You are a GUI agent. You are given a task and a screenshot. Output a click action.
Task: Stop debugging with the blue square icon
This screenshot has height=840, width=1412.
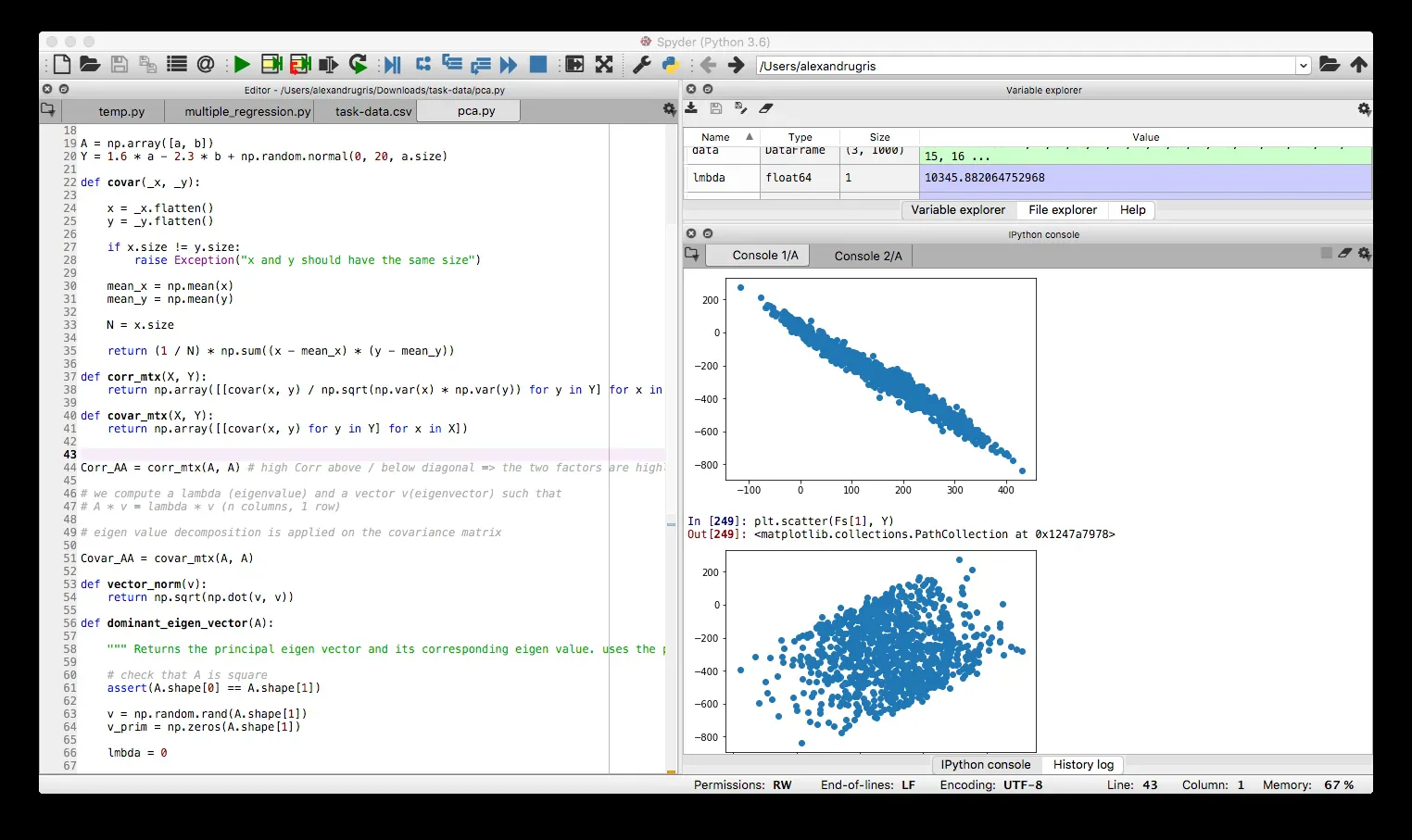[x=537, y=64]
